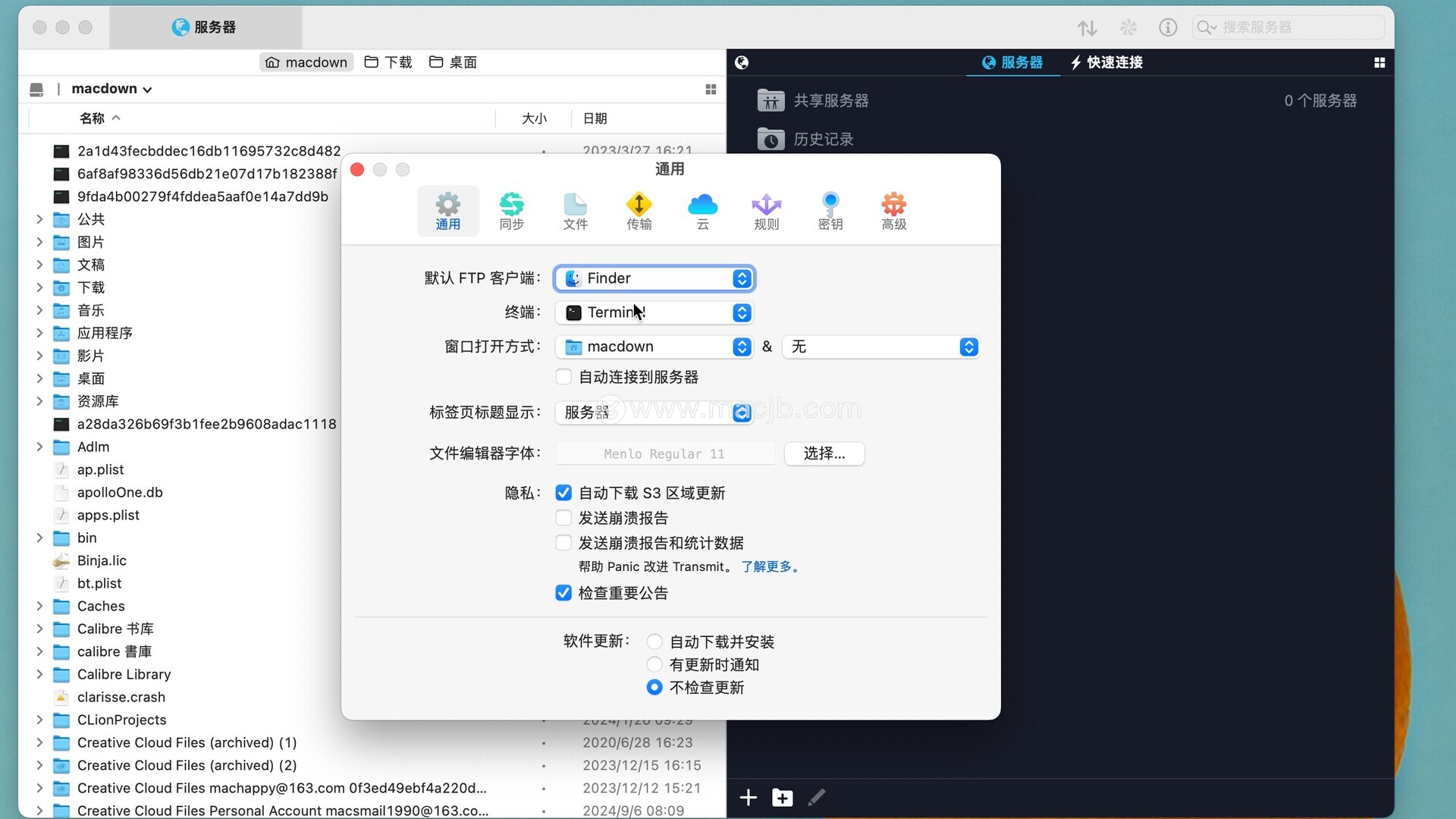
Task: Click the info icon in toolbar
Action: tap(1168, 27)
